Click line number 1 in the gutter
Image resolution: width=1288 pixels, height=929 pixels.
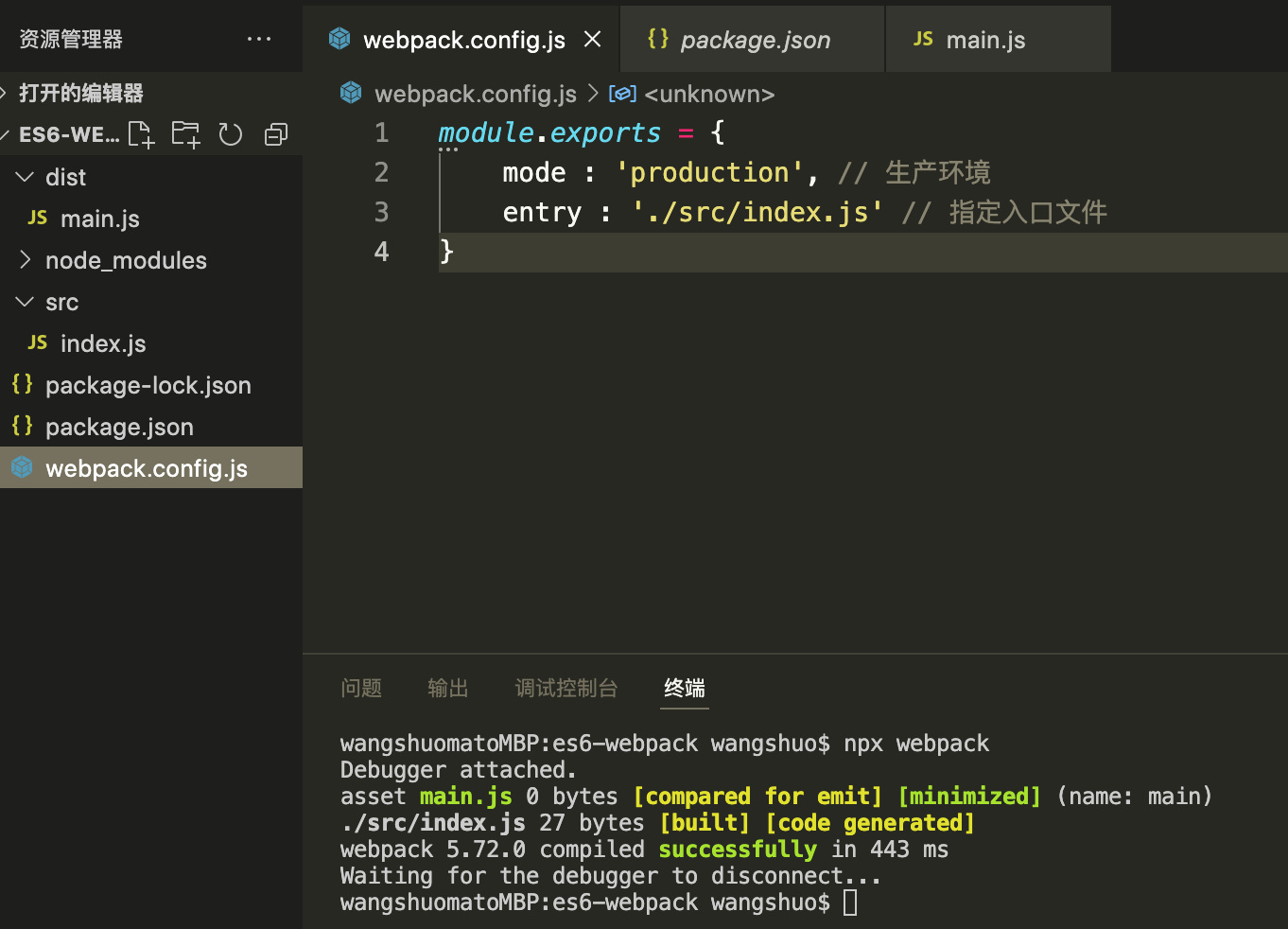click(381, 132)
